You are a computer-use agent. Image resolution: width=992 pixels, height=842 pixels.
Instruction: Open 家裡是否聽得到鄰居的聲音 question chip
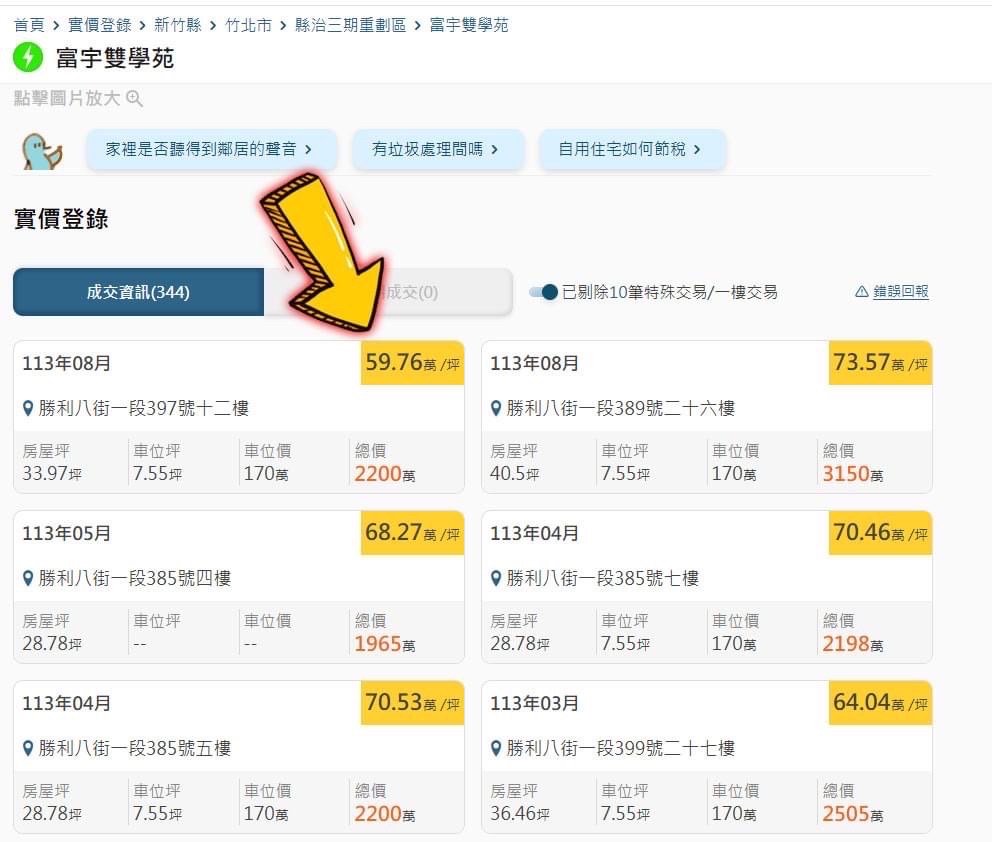[211, 149]
